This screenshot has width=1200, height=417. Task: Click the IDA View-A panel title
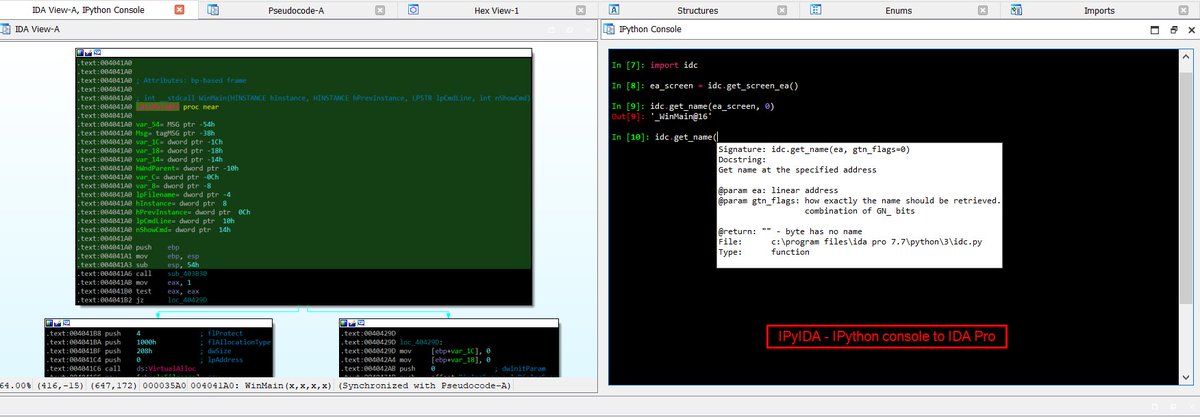[38, 30]
